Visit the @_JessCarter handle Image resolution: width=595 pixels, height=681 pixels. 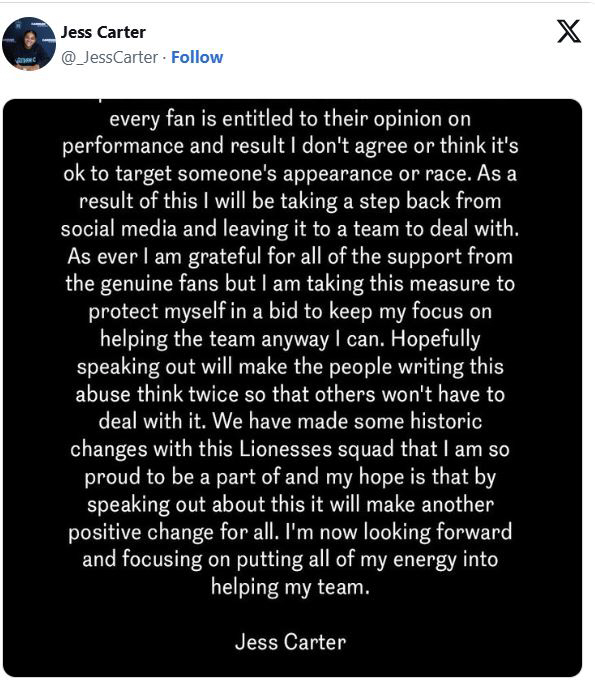109,57
